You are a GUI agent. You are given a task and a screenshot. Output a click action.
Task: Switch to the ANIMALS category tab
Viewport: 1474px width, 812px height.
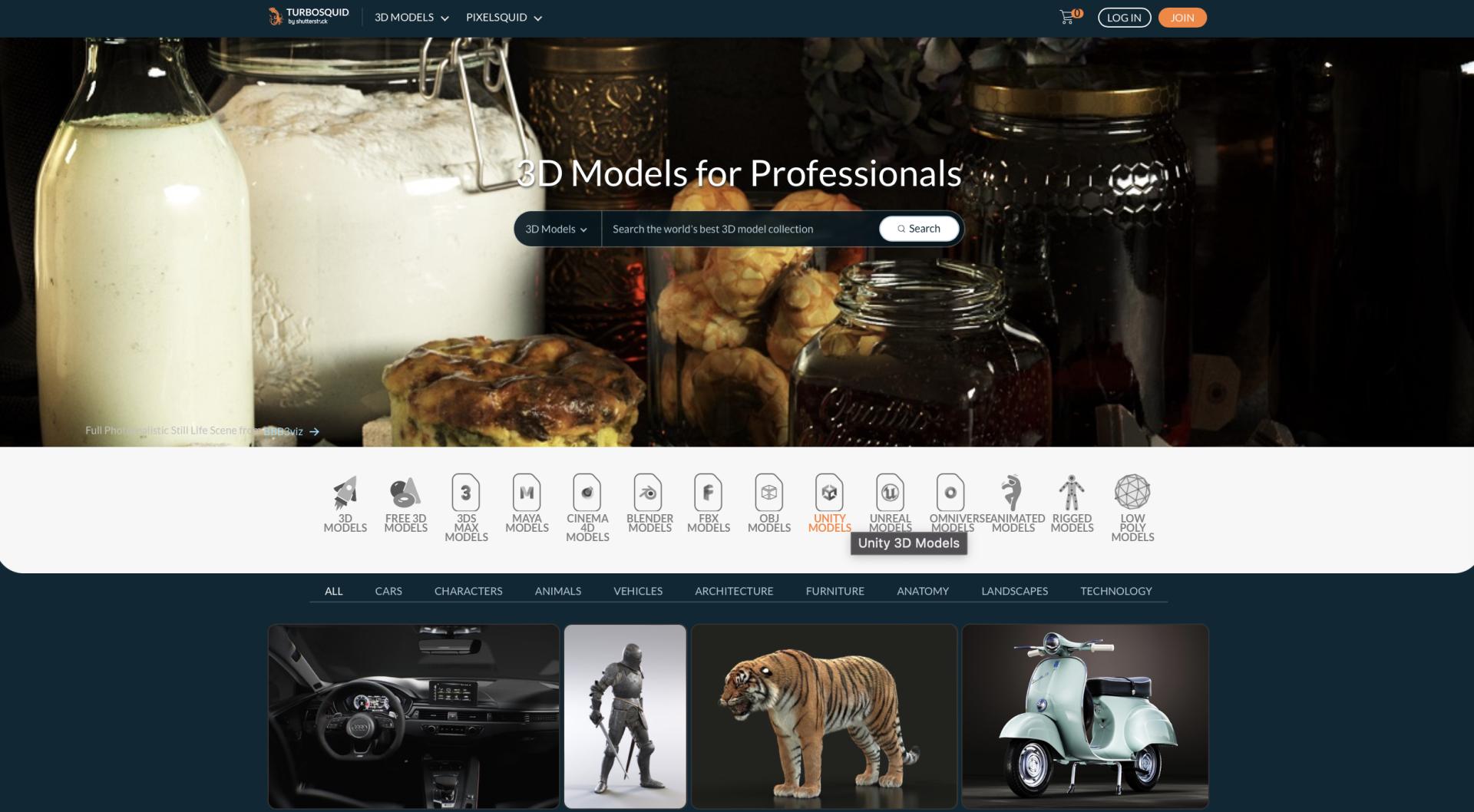click(x=558, y=591)
